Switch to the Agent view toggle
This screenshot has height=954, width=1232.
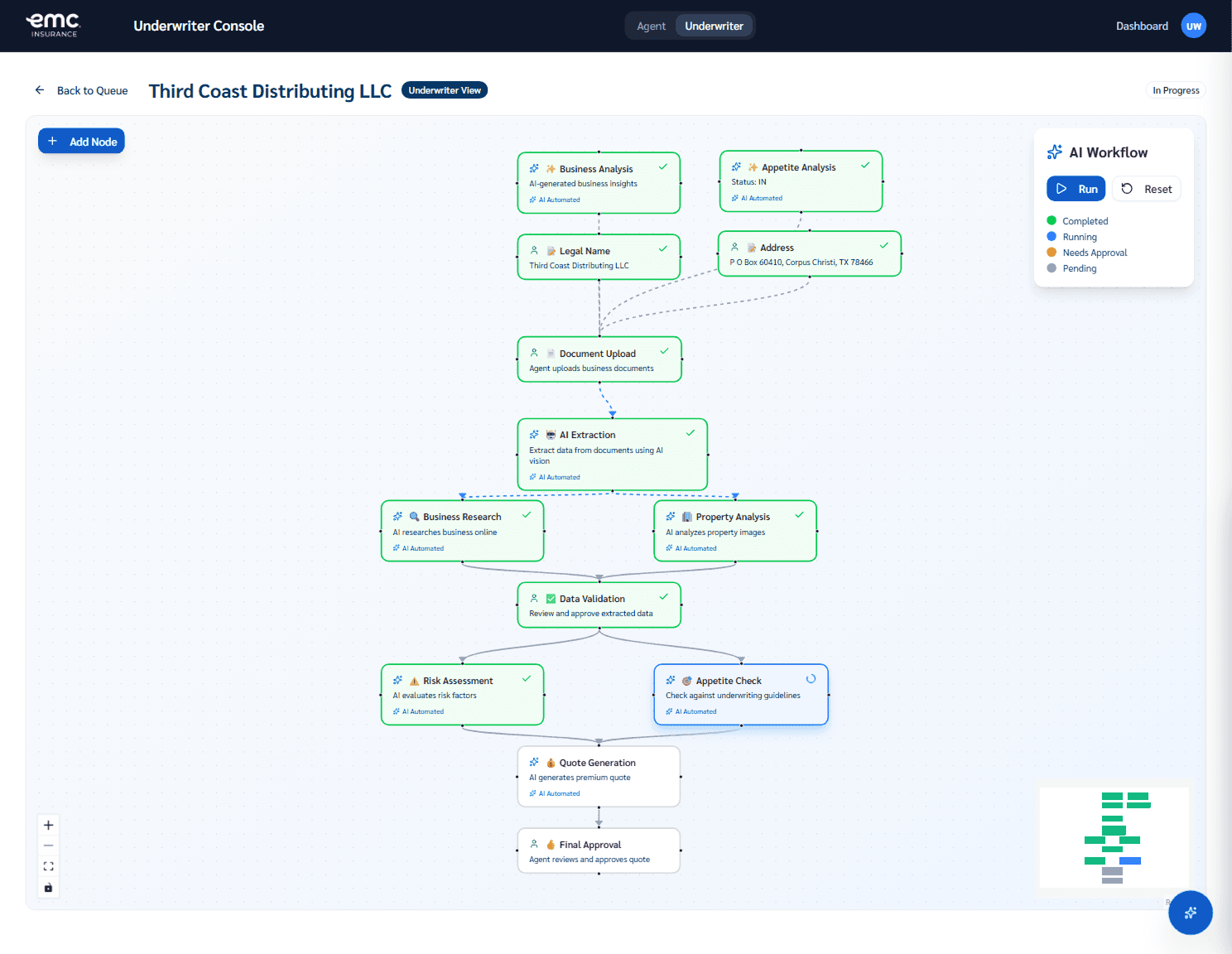[x=652, y=25]
